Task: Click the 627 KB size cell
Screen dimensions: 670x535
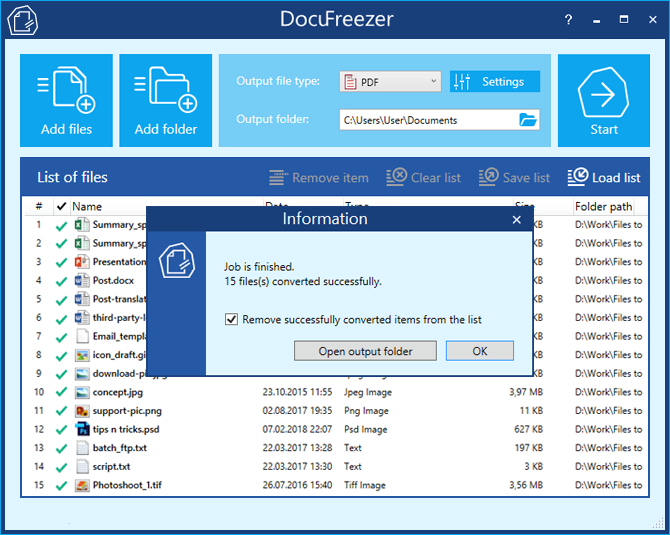Action: tap(529, 429)
